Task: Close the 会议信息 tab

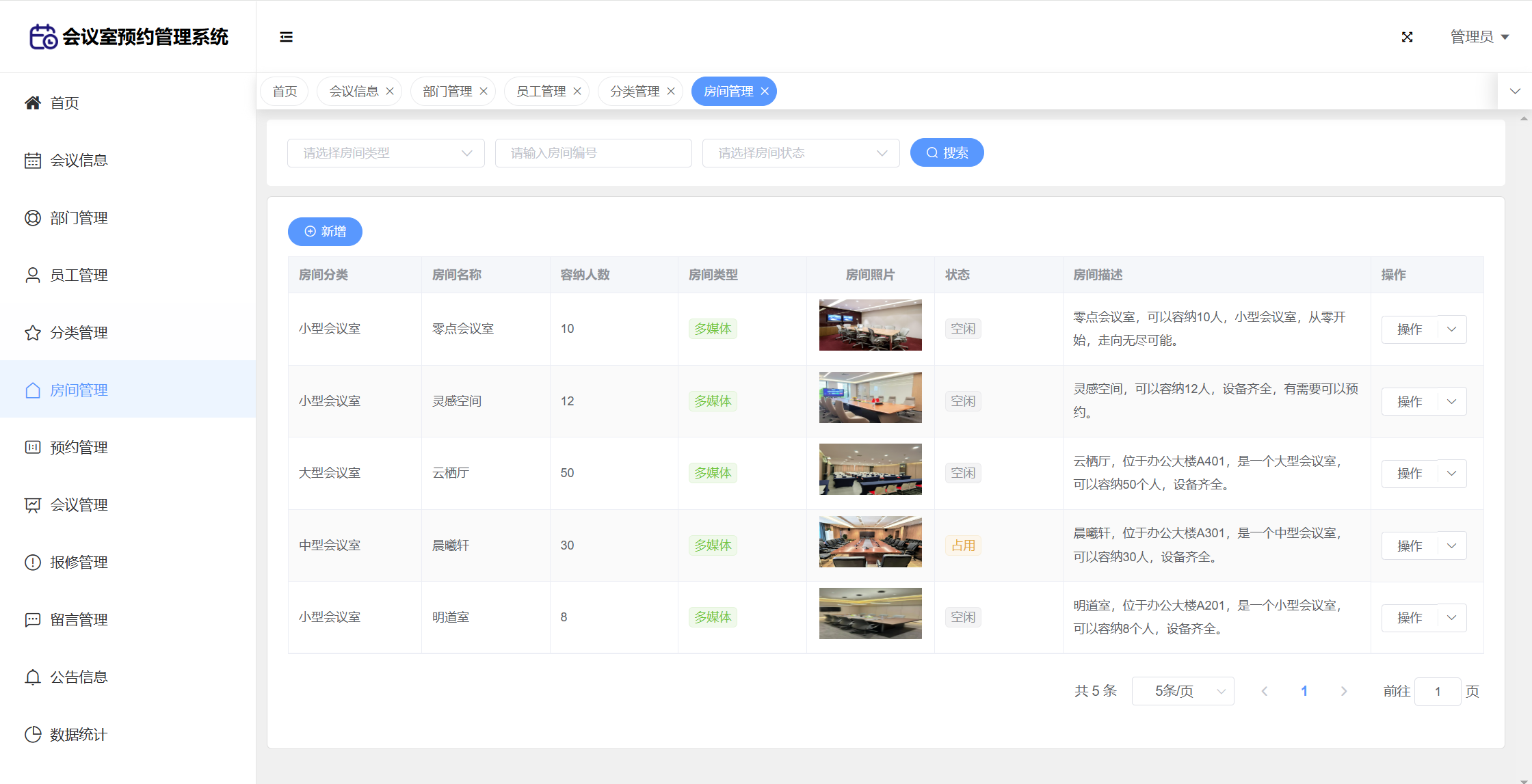Action: 390,92
